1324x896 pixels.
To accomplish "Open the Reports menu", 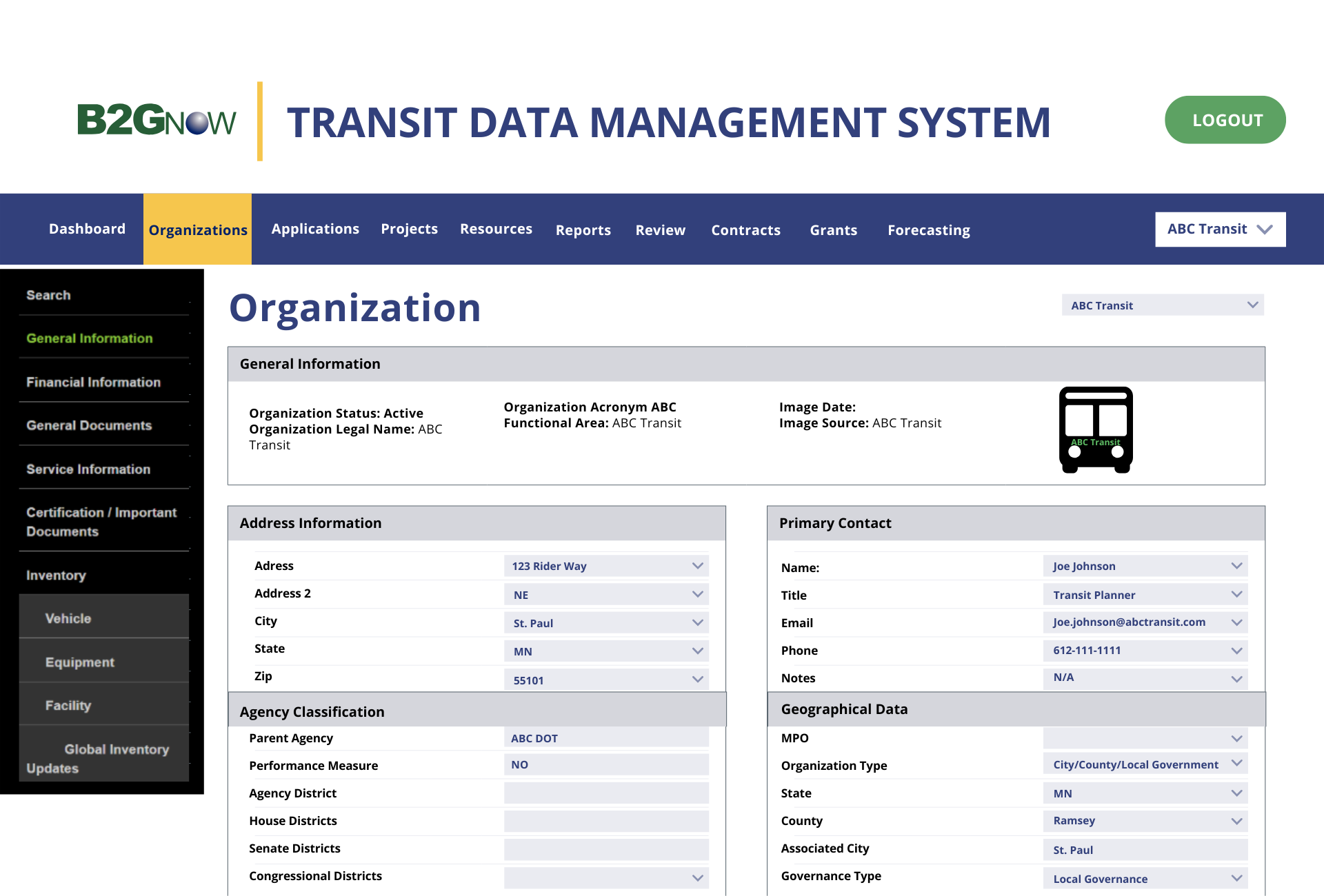I will point(583,230).
